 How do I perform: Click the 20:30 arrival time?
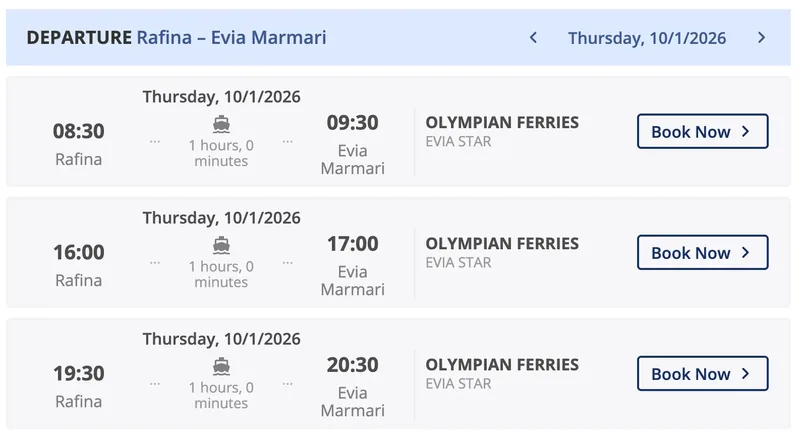353,365
